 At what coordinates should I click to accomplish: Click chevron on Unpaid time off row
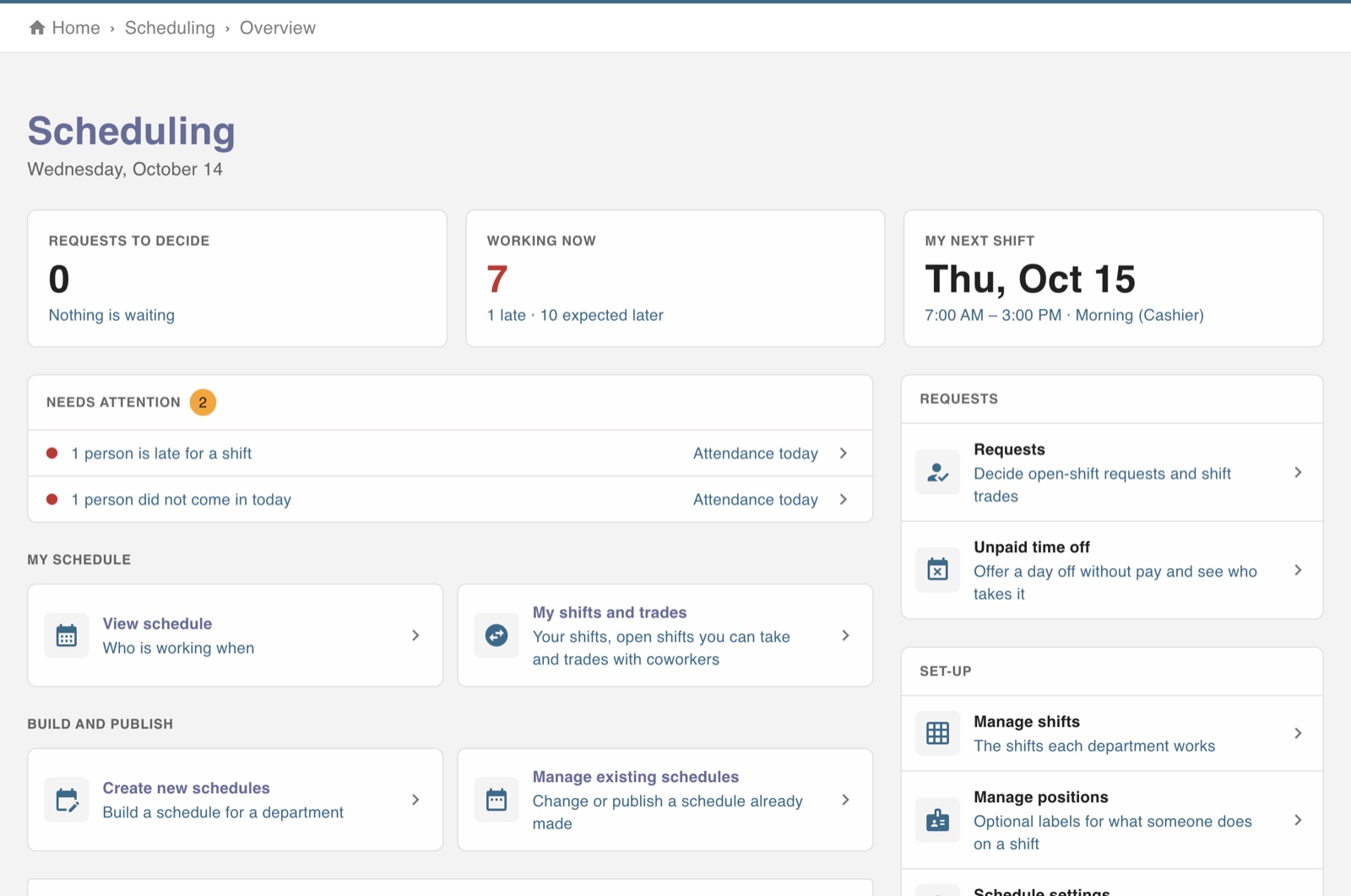tap(1298, 570)
